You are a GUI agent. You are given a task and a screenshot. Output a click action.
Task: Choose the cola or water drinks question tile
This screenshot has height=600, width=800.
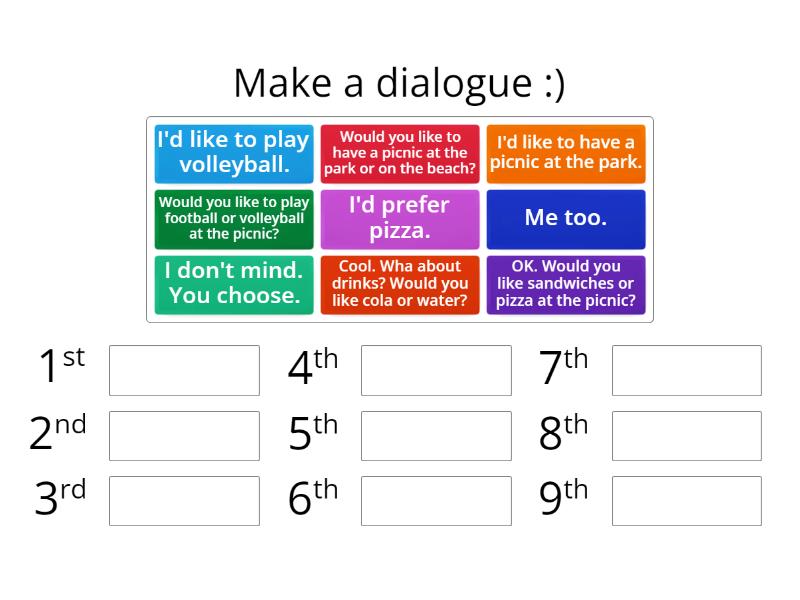tap(400, 285)
